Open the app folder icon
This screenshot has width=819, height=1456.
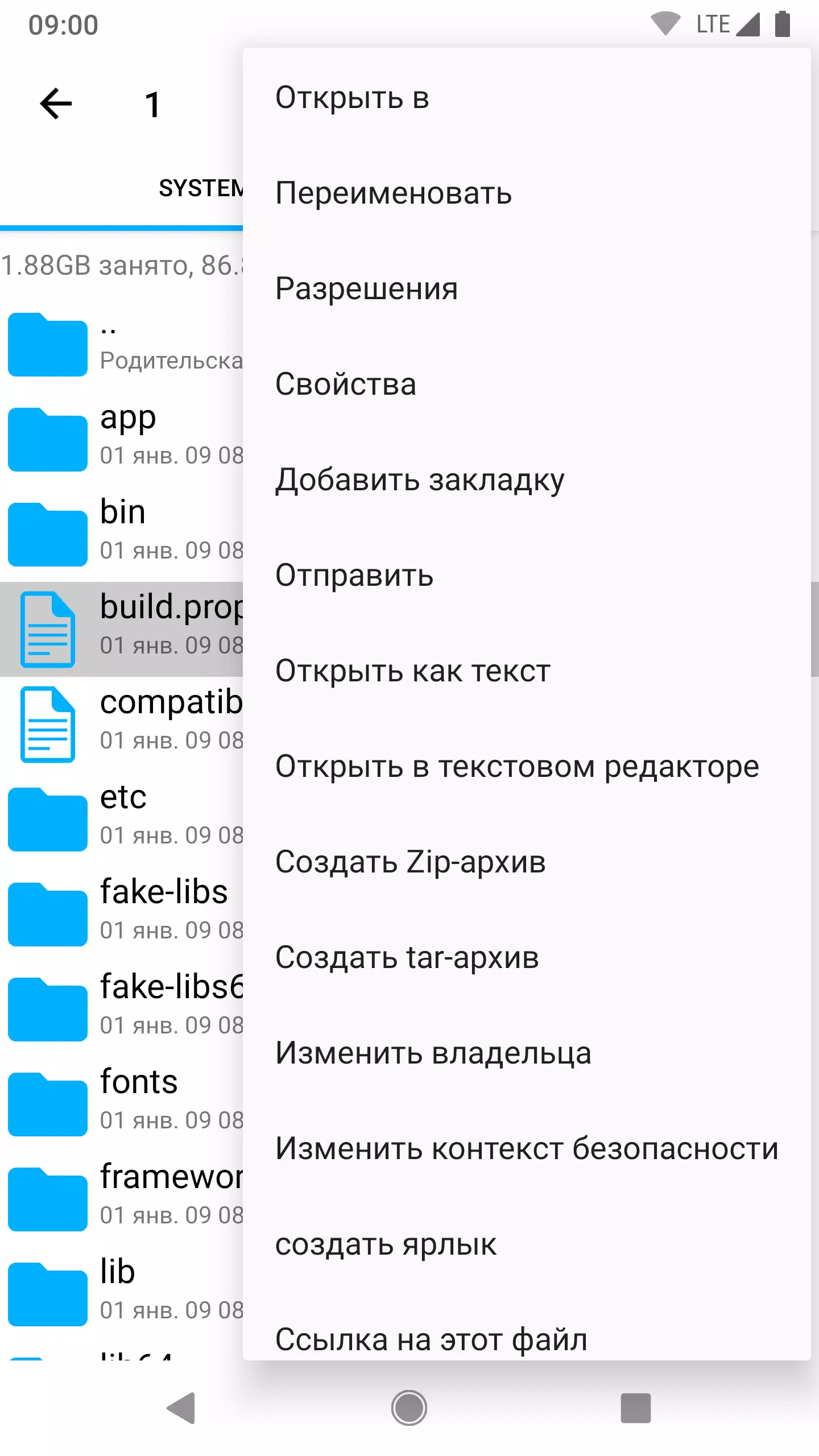coord(48,439)
